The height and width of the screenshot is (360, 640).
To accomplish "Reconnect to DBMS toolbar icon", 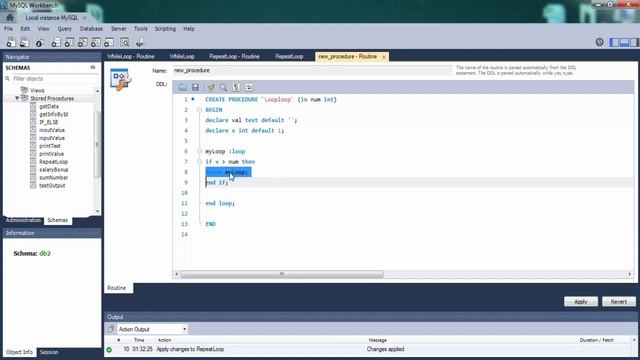I will (140, 42).
